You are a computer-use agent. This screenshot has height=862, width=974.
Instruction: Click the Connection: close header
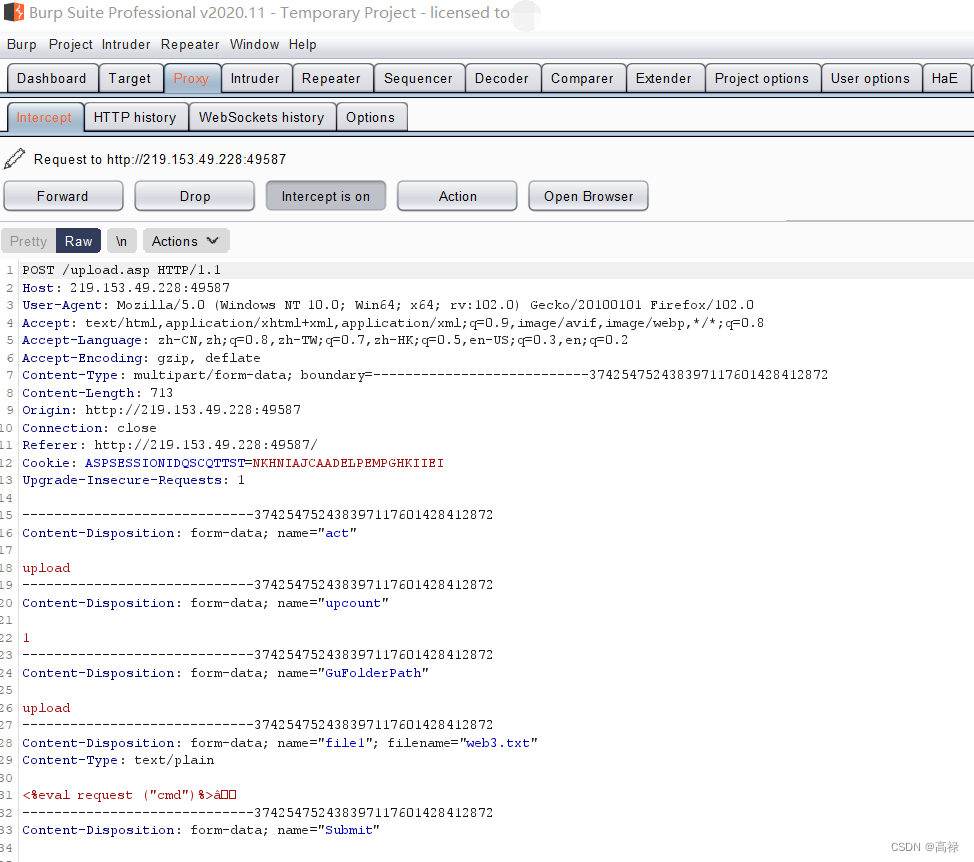(x=89, y=428)
